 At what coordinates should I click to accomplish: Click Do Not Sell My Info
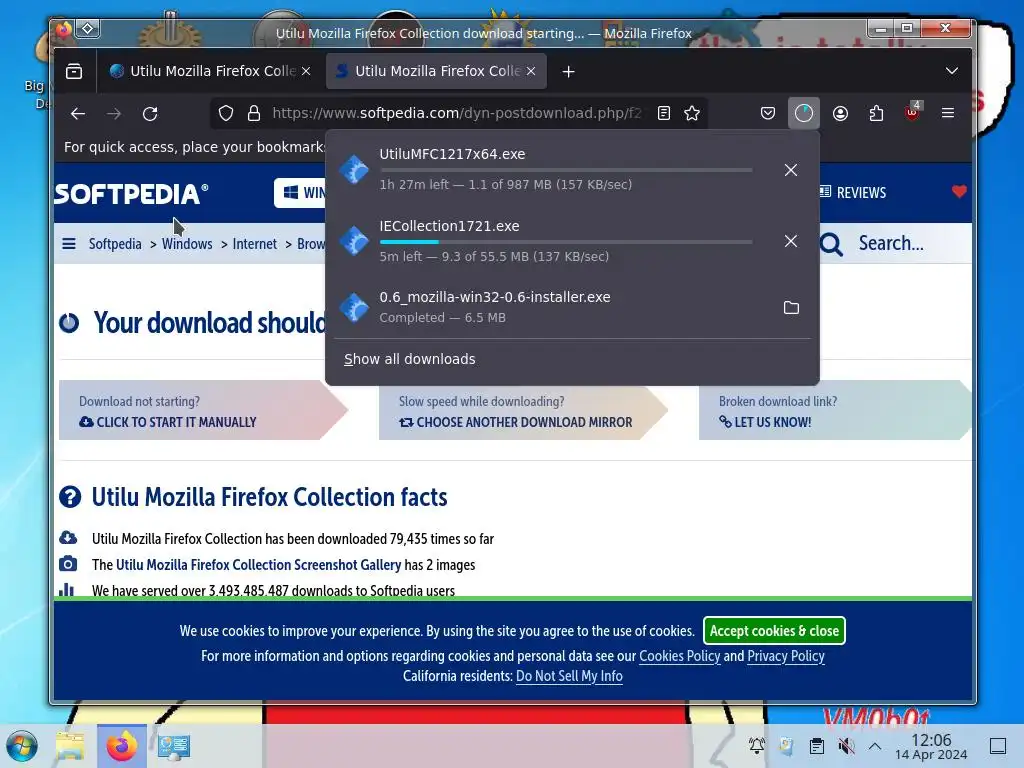pyautogui.click(x=569, y=676)
